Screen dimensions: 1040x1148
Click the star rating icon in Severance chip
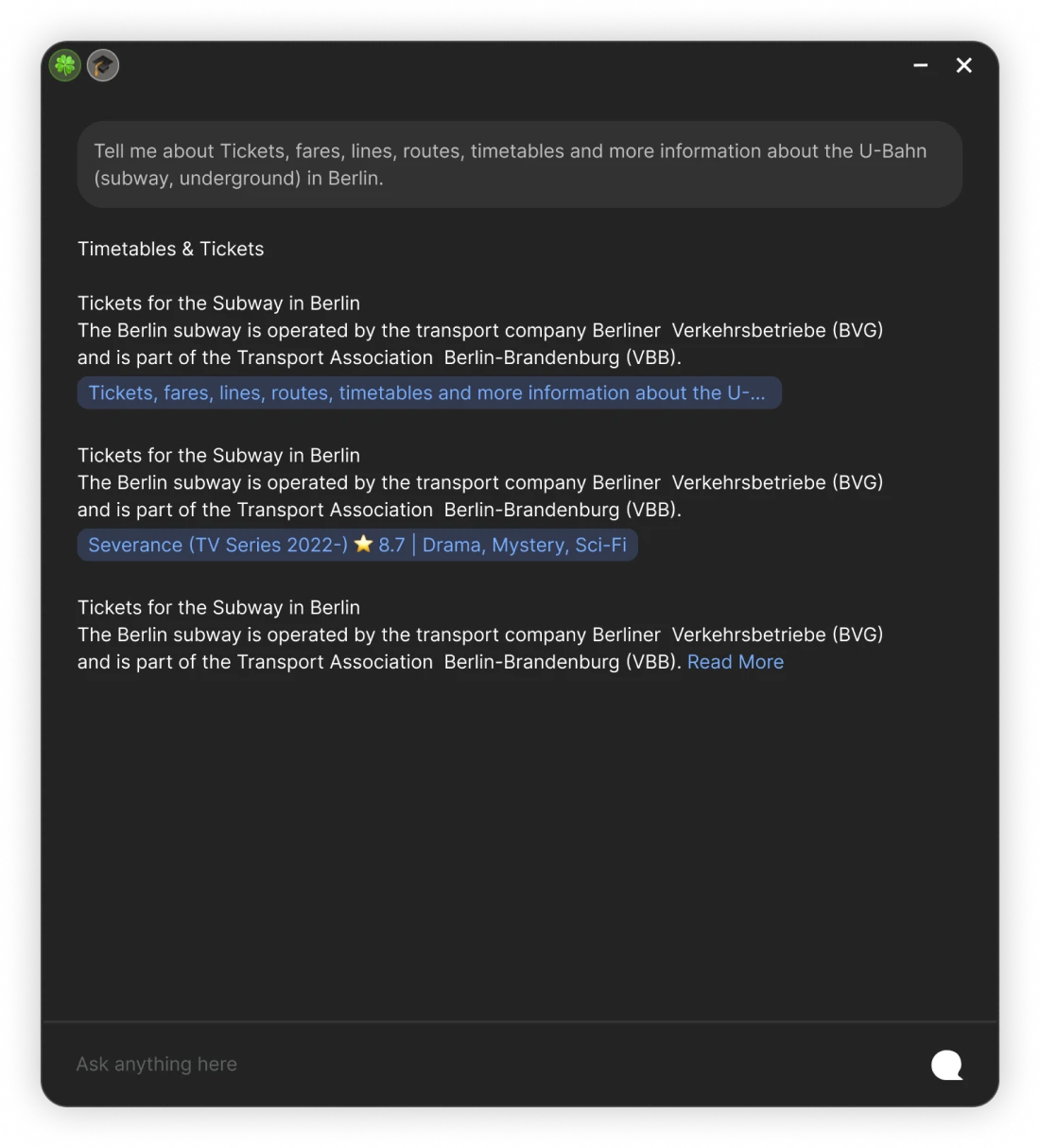click(x=364, y=544)
